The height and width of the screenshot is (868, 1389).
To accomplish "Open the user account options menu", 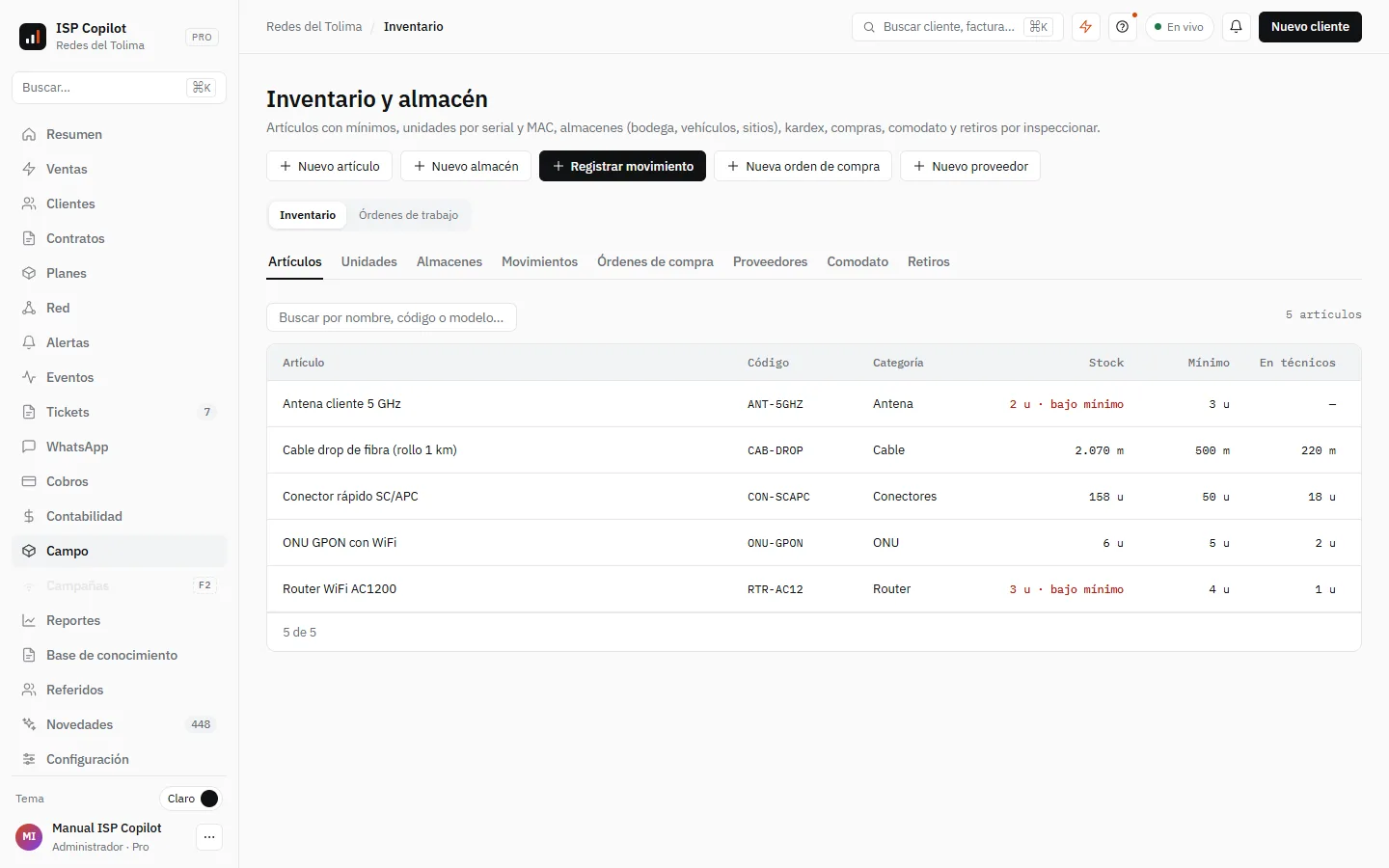I will pyautogui.click(x=209, y=837).
